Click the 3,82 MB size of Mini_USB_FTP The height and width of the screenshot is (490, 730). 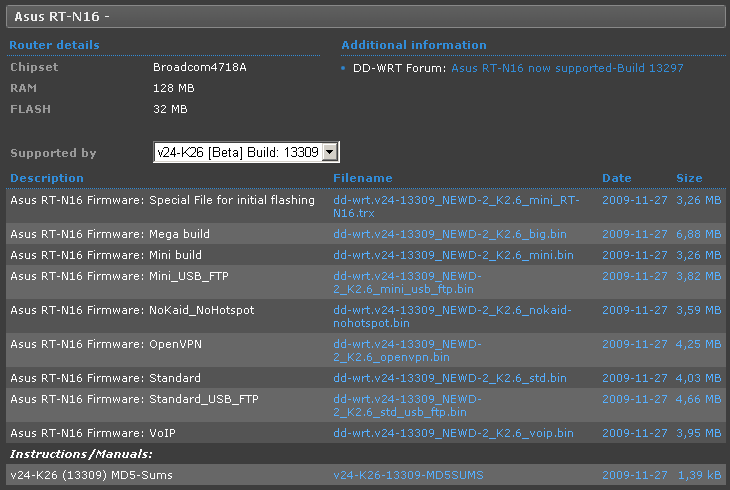(699, 276)
